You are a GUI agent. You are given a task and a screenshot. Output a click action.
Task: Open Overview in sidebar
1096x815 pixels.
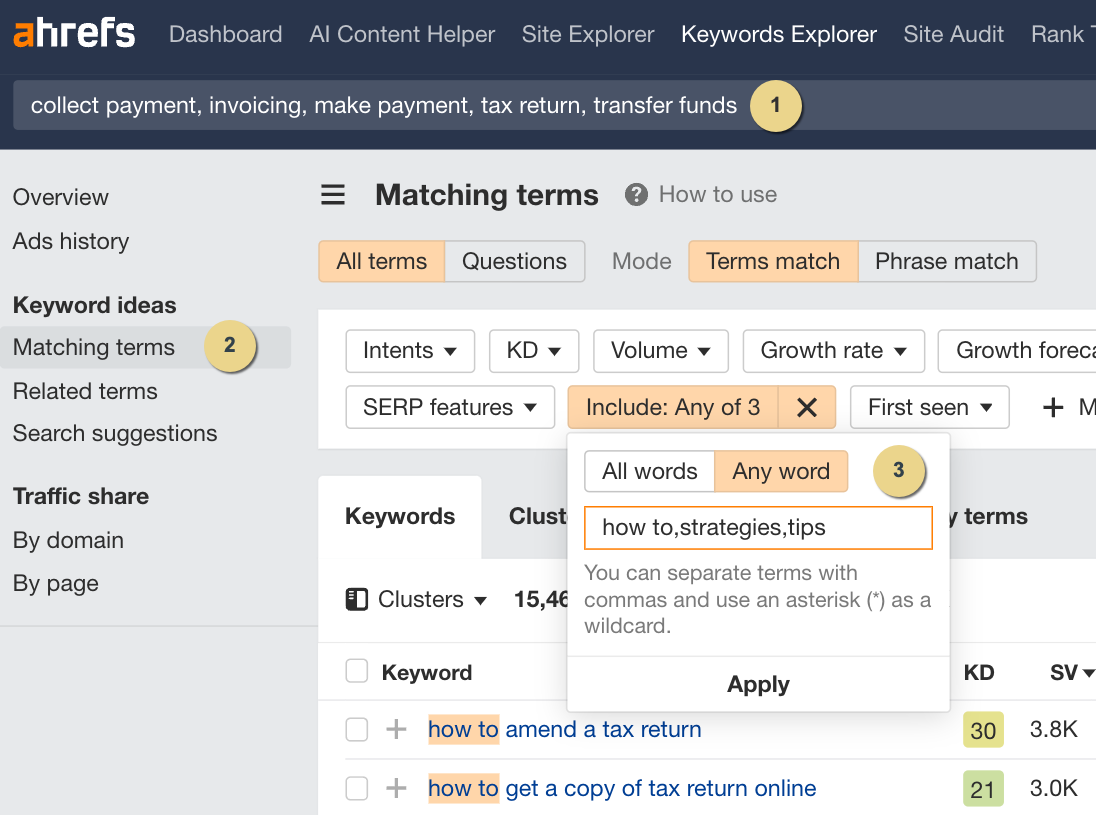tap(61, 197)
